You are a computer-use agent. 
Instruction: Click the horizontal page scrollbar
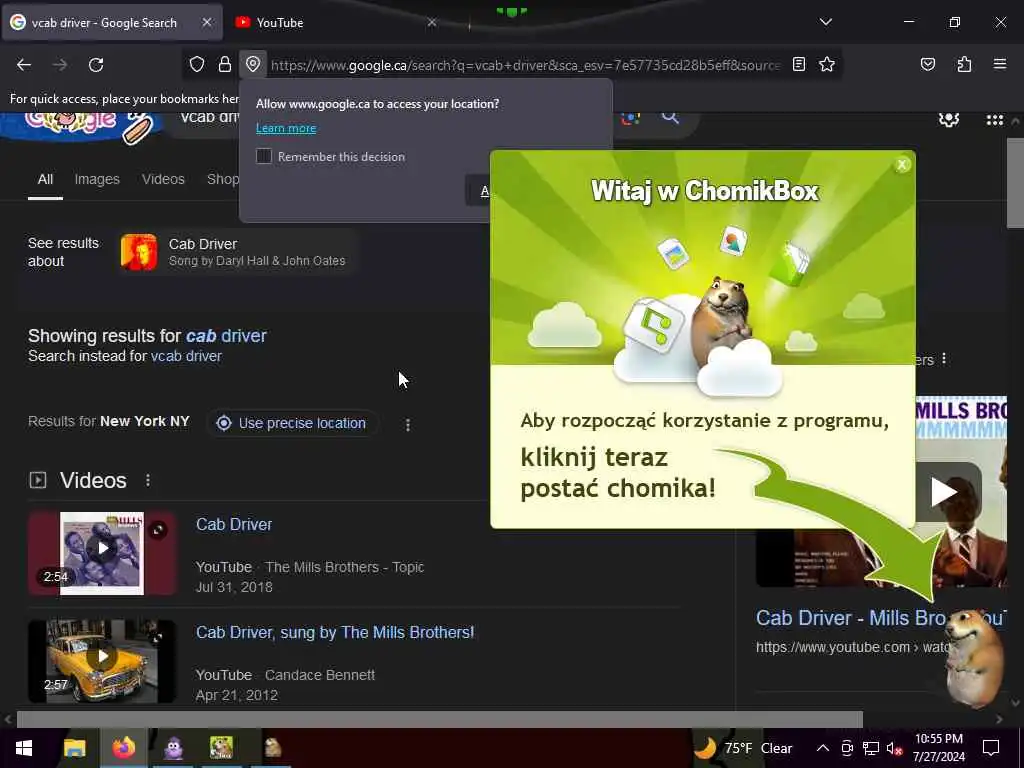click(440, 719)
